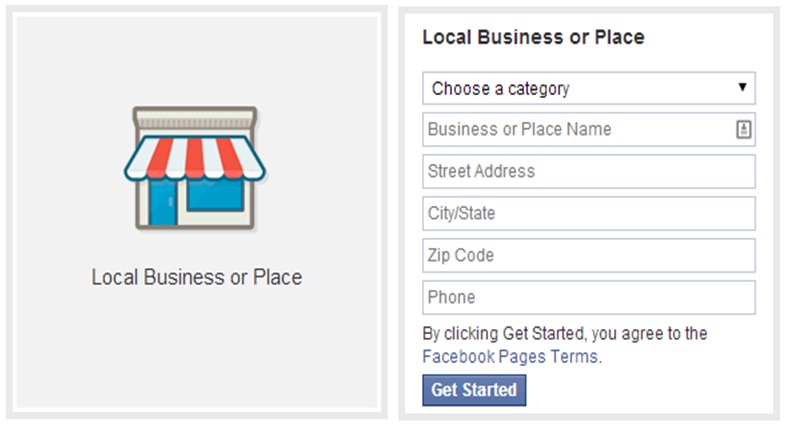Select the City/State input box
Viewport: 786px width, 427px height.
pyautogui.click(x=588, y=214)
